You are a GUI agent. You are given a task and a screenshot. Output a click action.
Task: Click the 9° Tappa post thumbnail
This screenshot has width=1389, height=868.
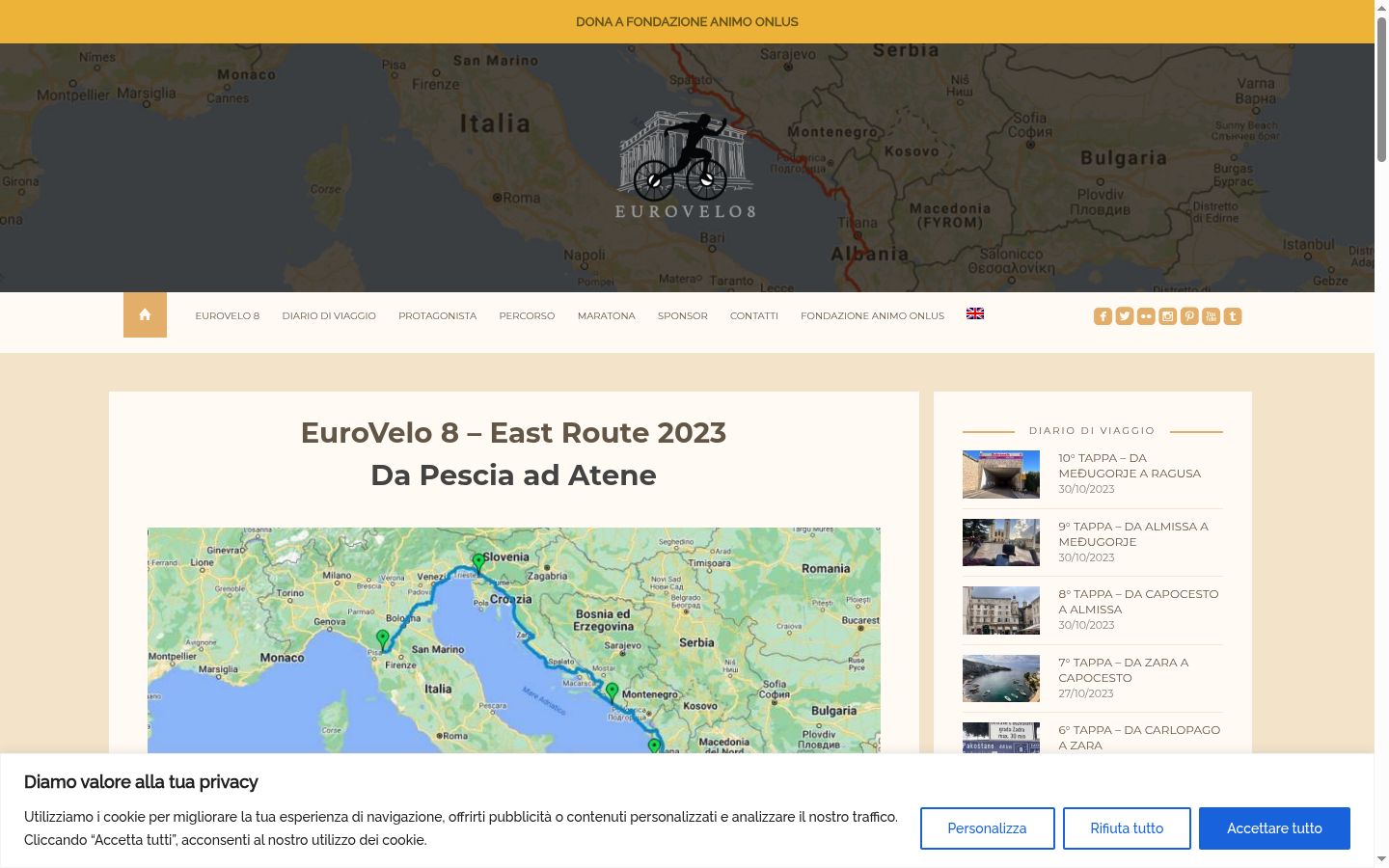click(1001, 542)
